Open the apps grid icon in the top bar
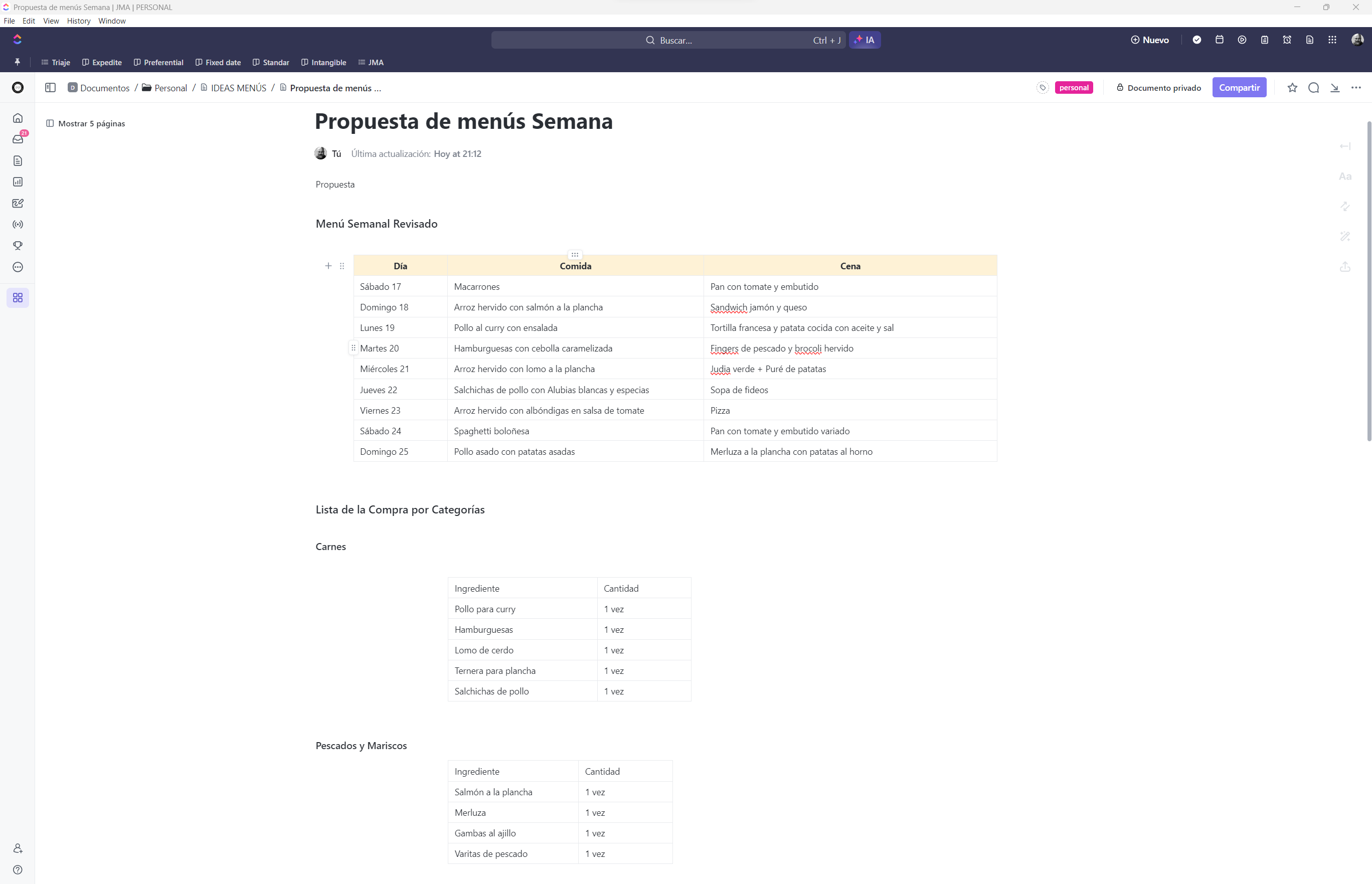1372x884 pixels. [1332, 40]
